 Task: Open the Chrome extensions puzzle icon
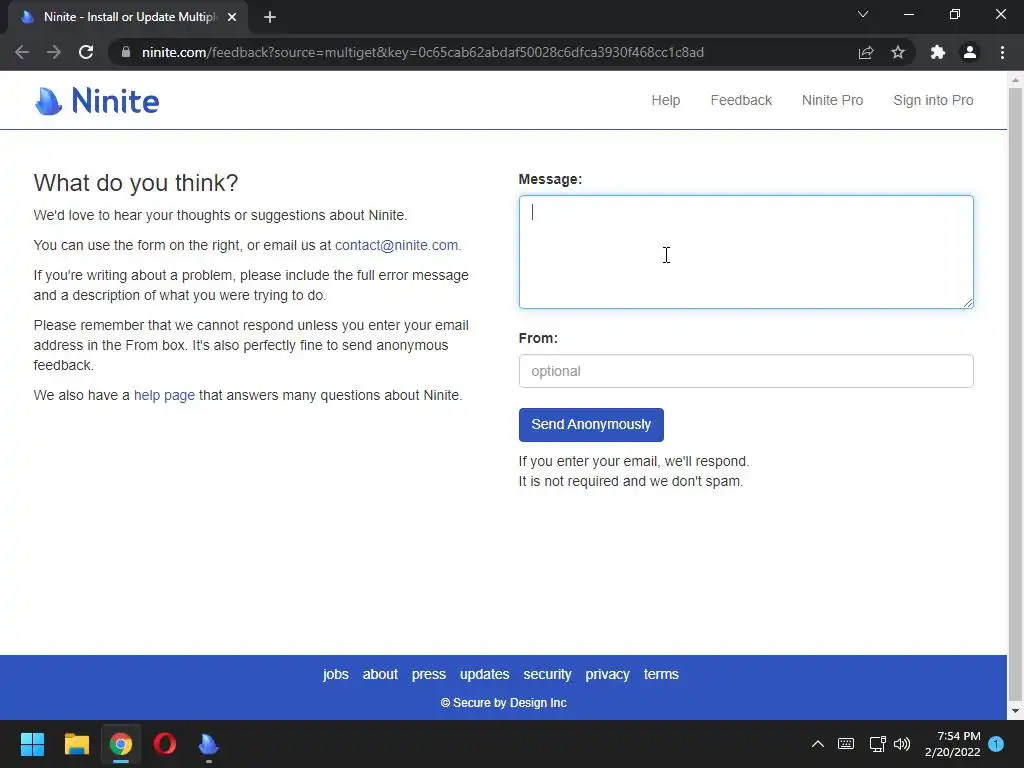coord(938,52)
